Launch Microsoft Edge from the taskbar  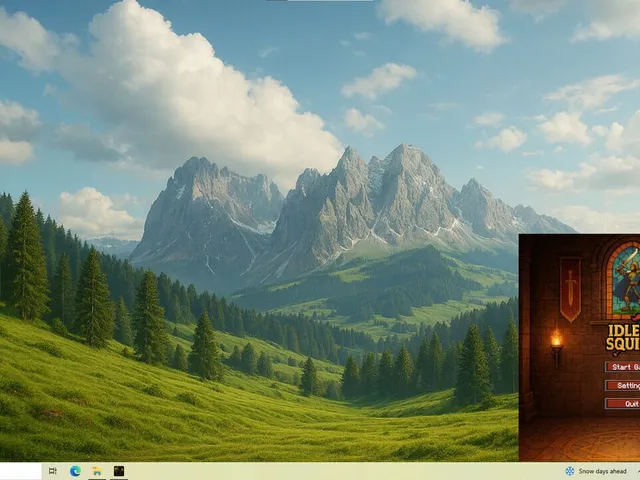pos(75,471)
